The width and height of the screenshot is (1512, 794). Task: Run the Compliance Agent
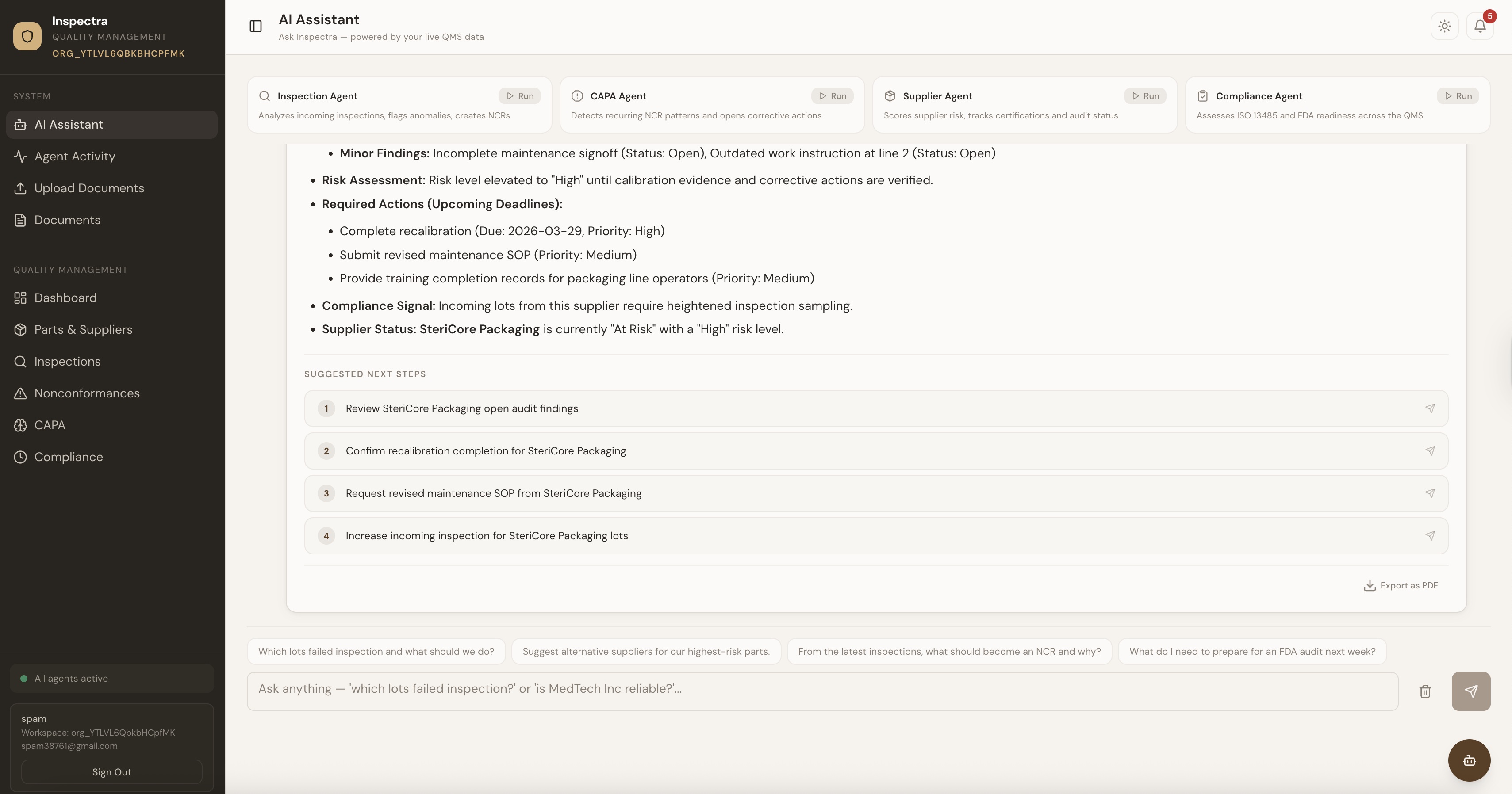tap(1458, 96)
